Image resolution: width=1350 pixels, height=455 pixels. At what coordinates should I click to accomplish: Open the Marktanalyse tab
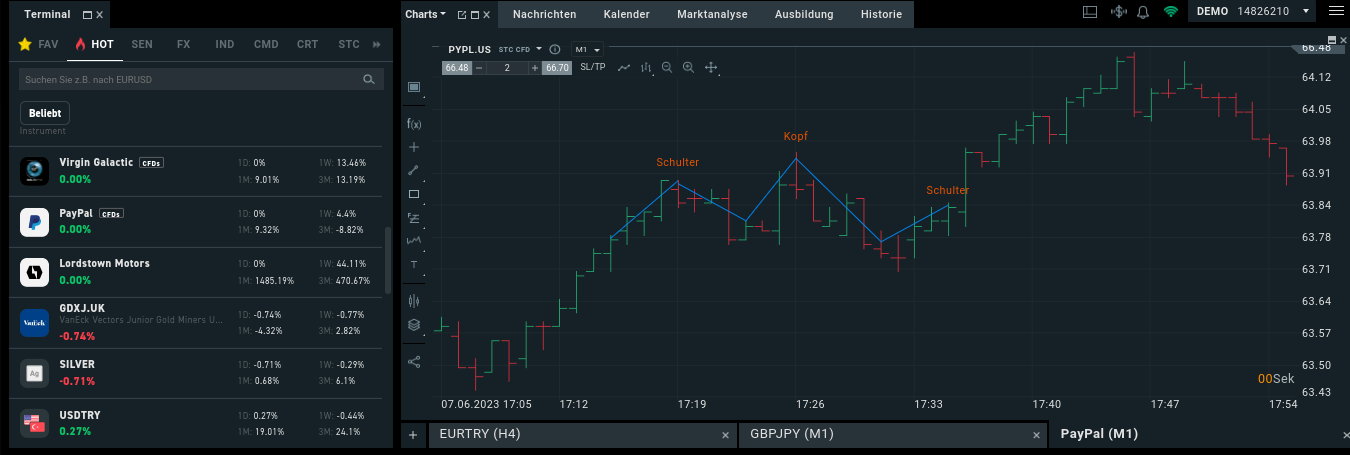(x=712, y=14)
